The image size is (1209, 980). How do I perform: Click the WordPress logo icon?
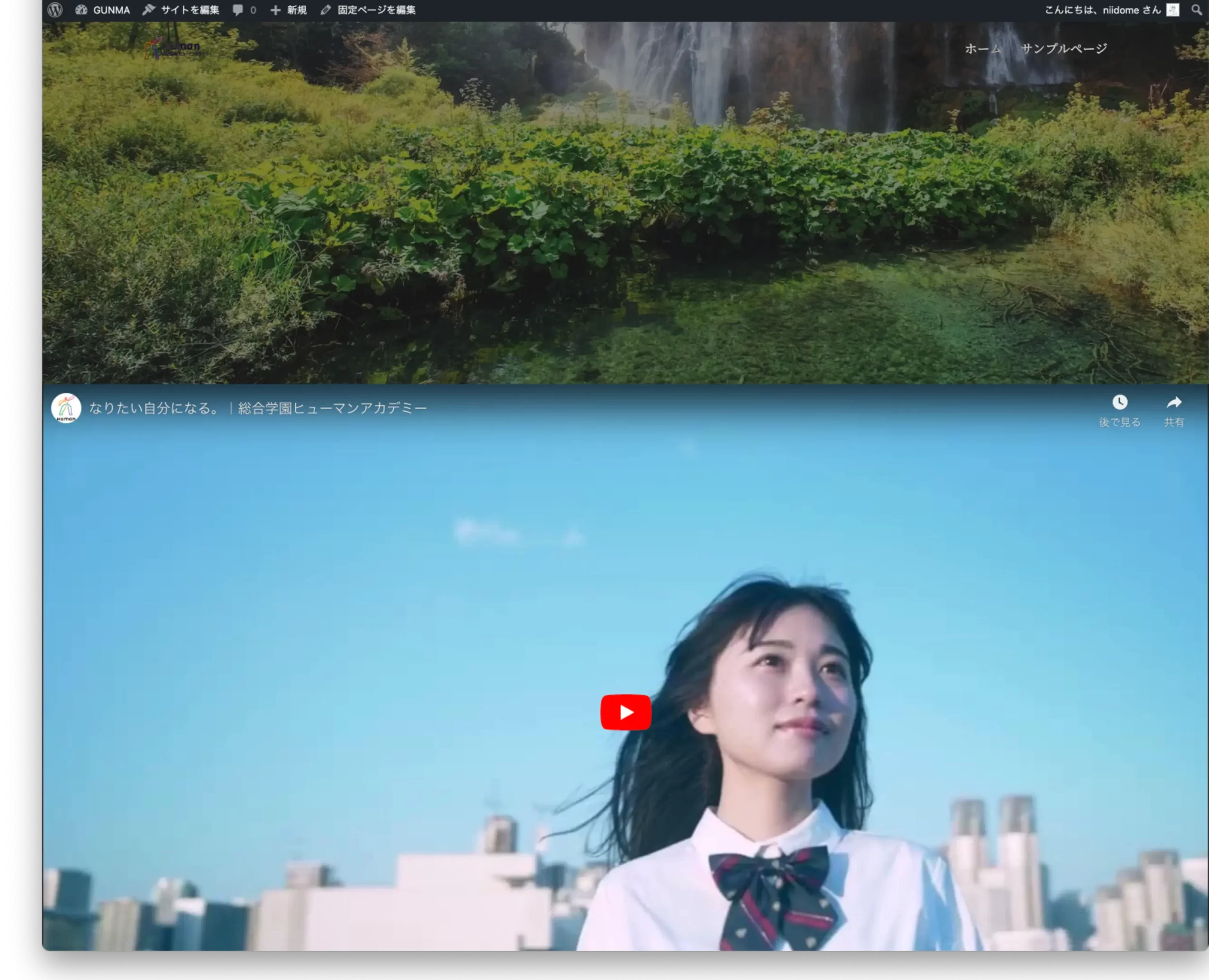coord(55,9)
